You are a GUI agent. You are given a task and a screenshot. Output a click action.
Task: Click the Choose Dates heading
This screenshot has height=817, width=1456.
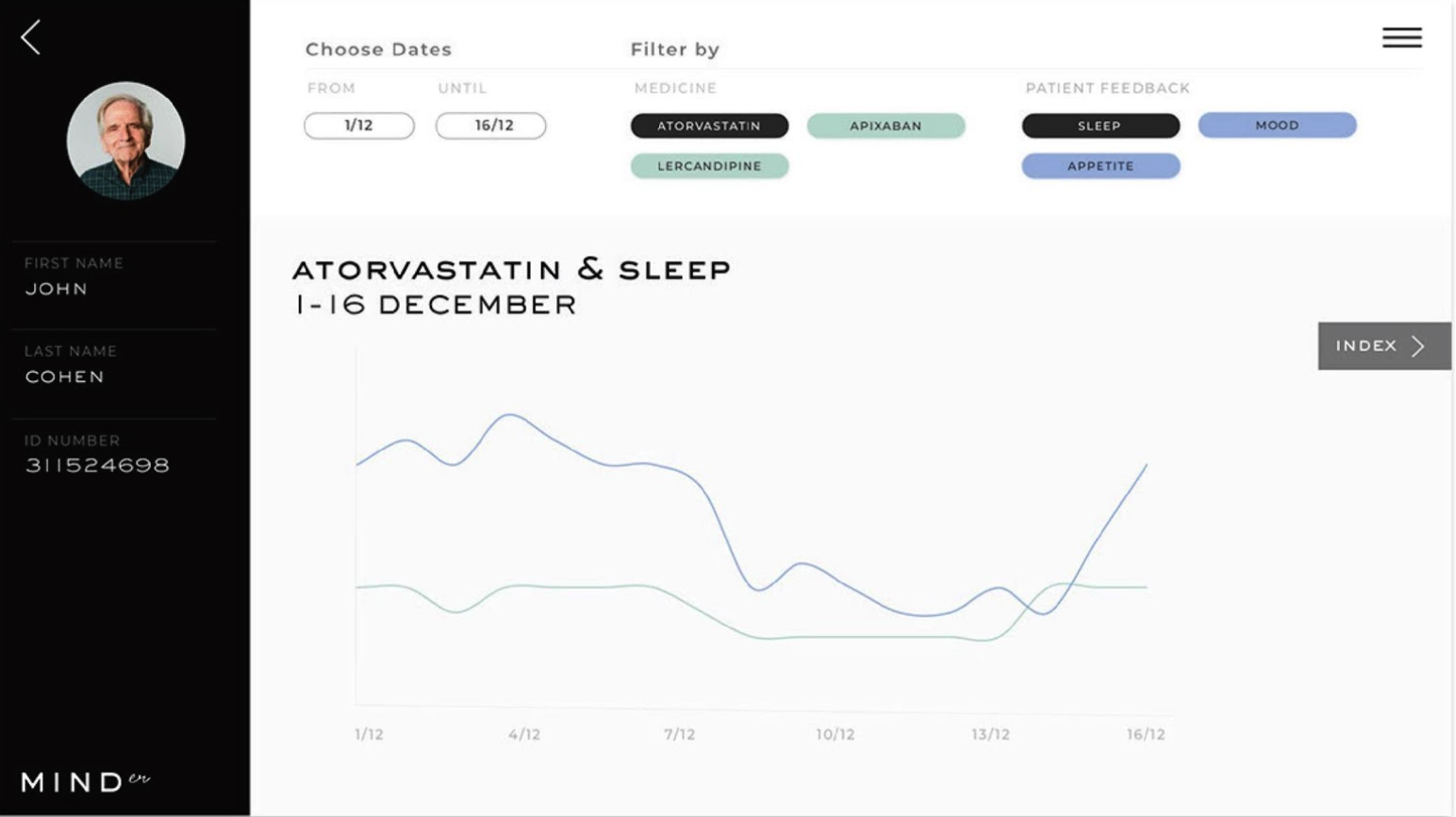(378, 49)
